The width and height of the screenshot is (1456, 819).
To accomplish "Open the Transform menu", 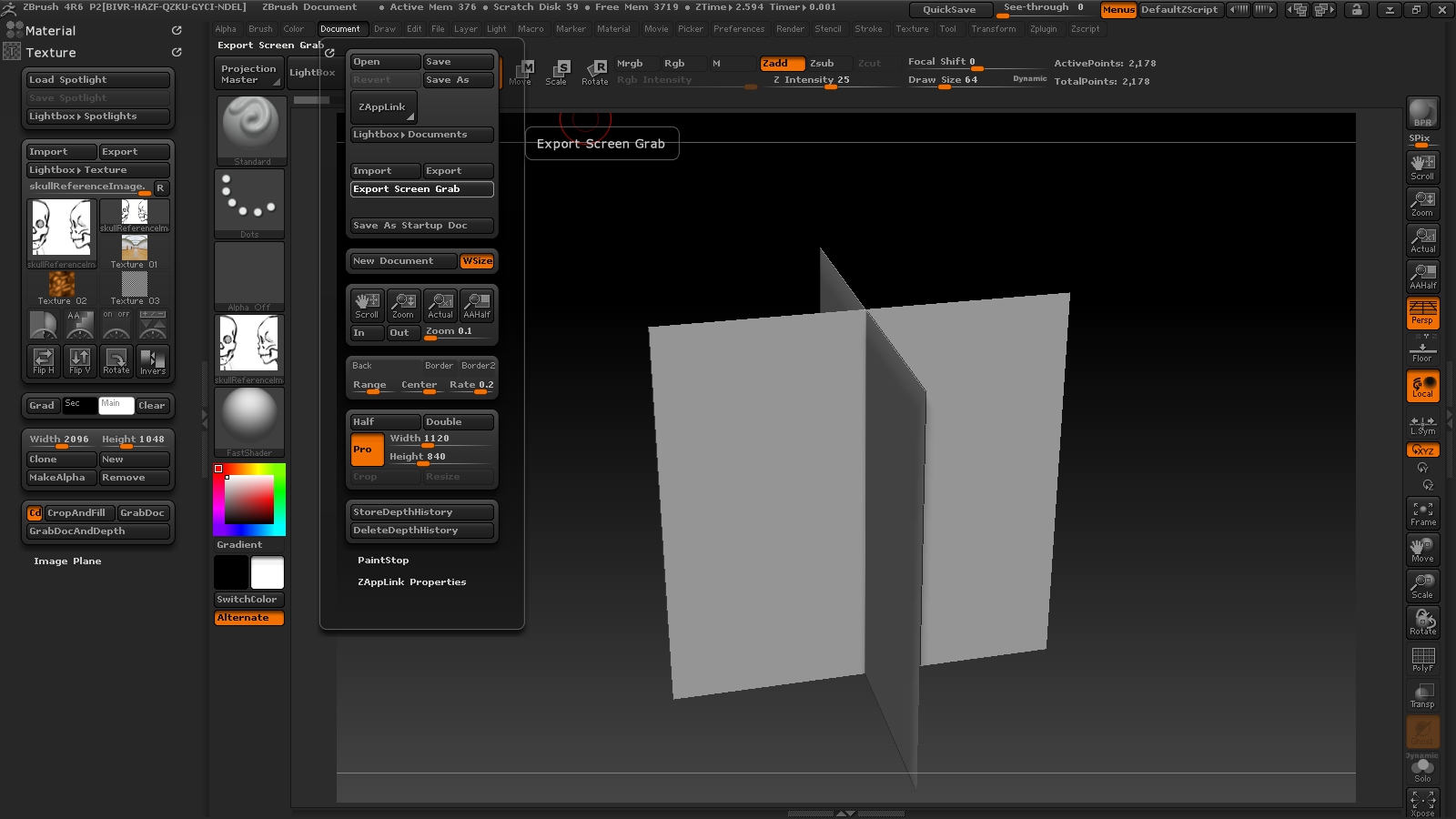I will coord(994,29).
